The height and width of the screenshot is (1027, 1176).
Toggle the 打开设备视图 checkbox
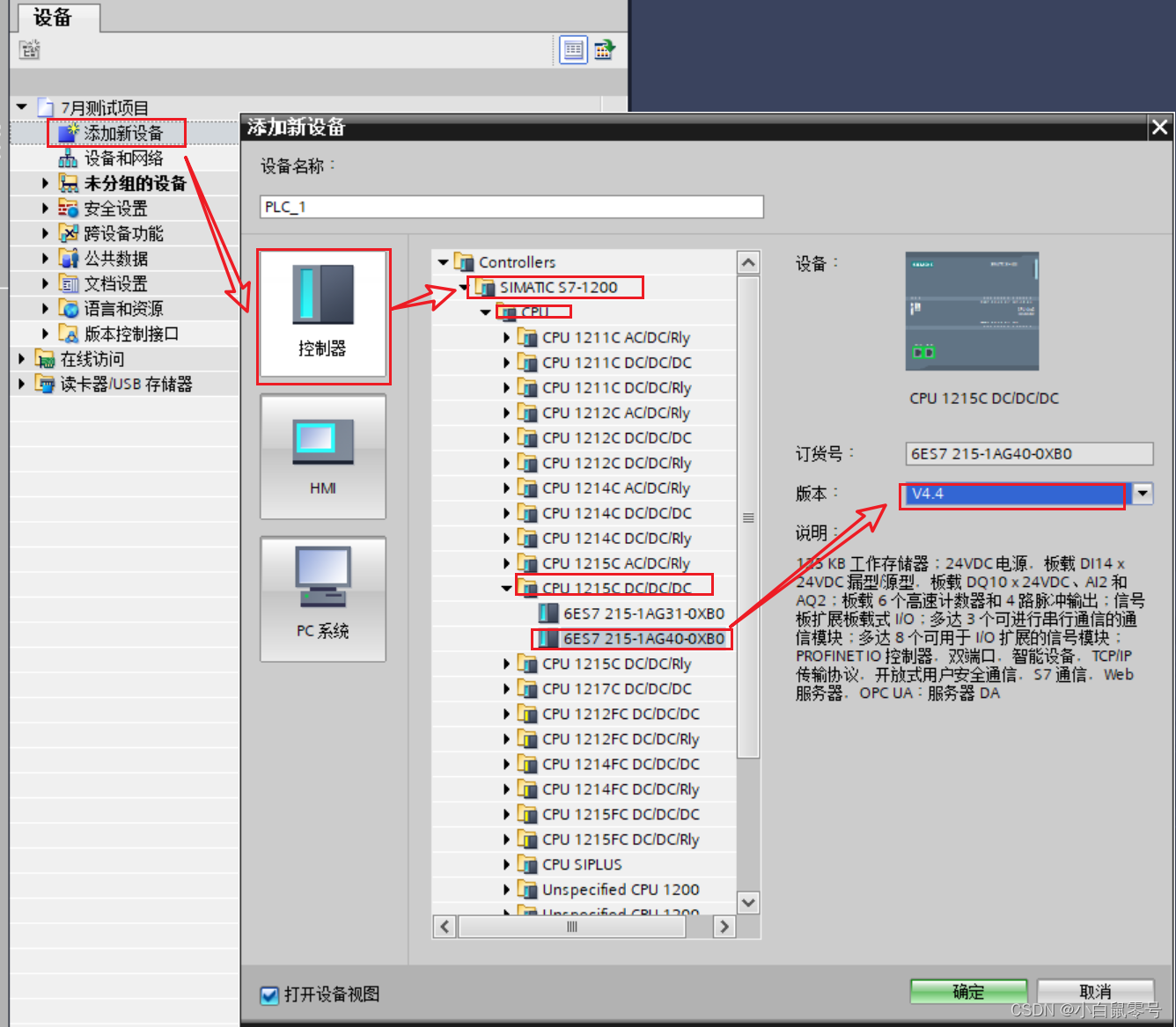pos(269,995)
